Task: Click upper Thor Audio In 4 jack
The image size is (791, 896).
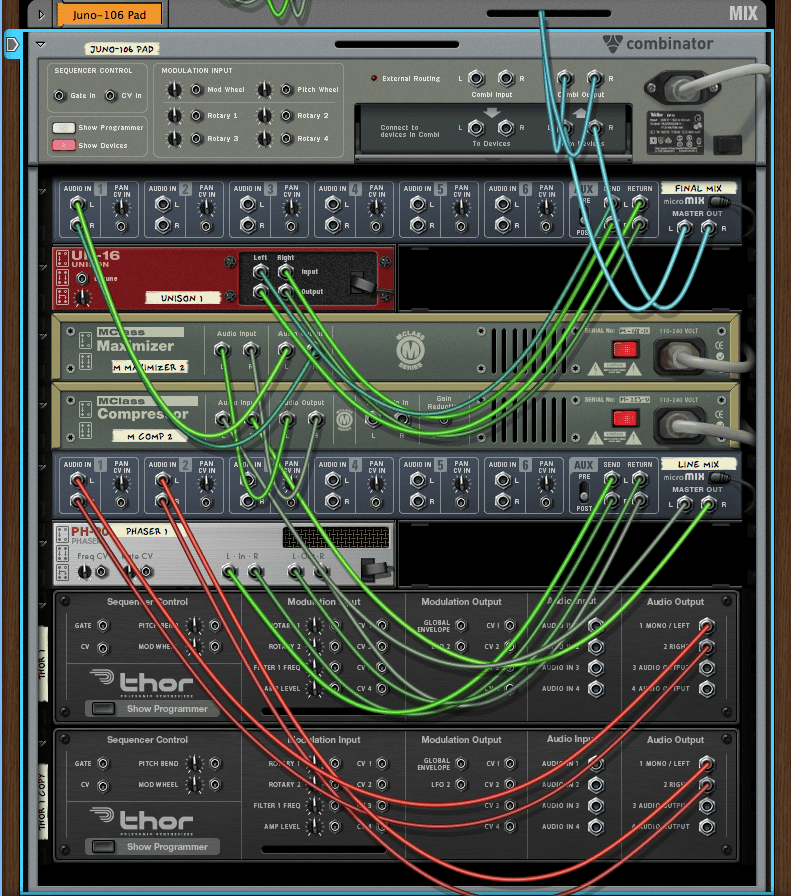Action: pos(596,689)
